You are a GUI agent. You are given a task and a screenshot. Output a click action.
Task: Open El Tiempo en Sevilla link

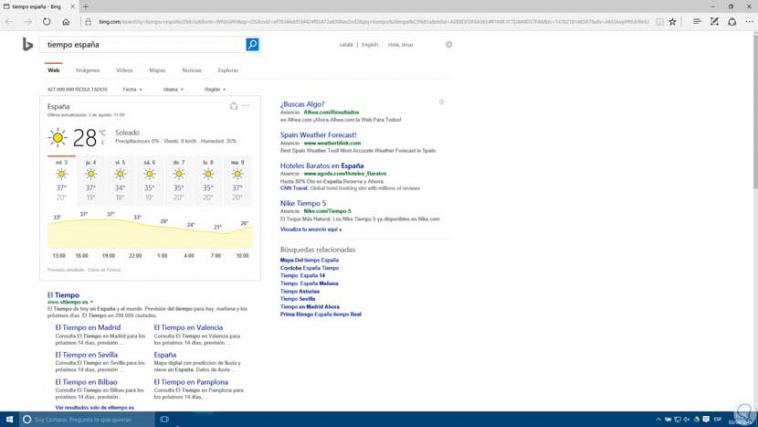click(x=87, y=355)
